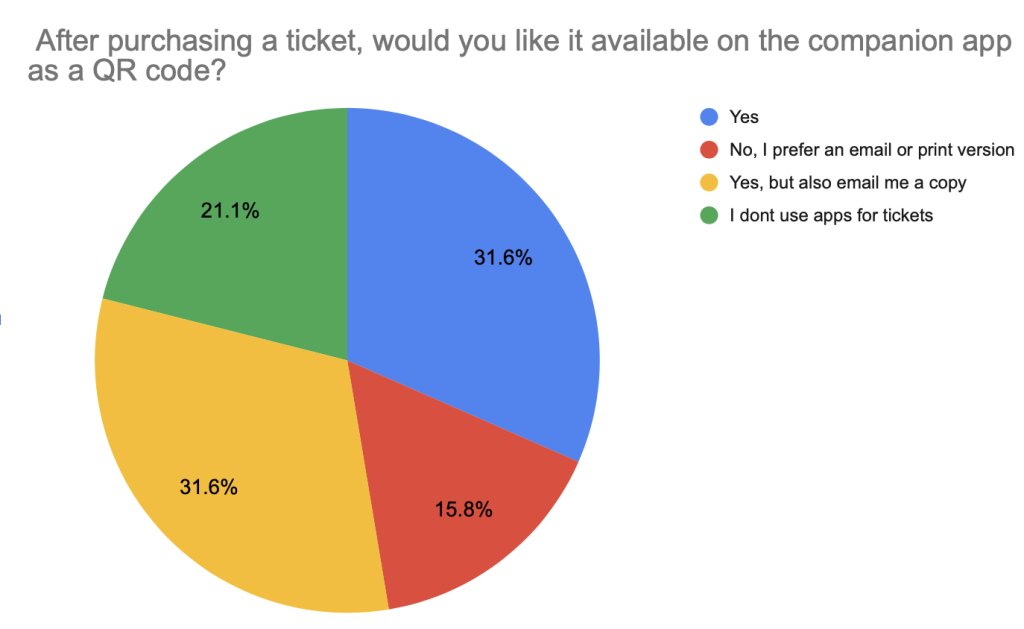Click the 31.6% label on the yellow slice
This screenshot has height=629, width=1024.
click(208, 488)
